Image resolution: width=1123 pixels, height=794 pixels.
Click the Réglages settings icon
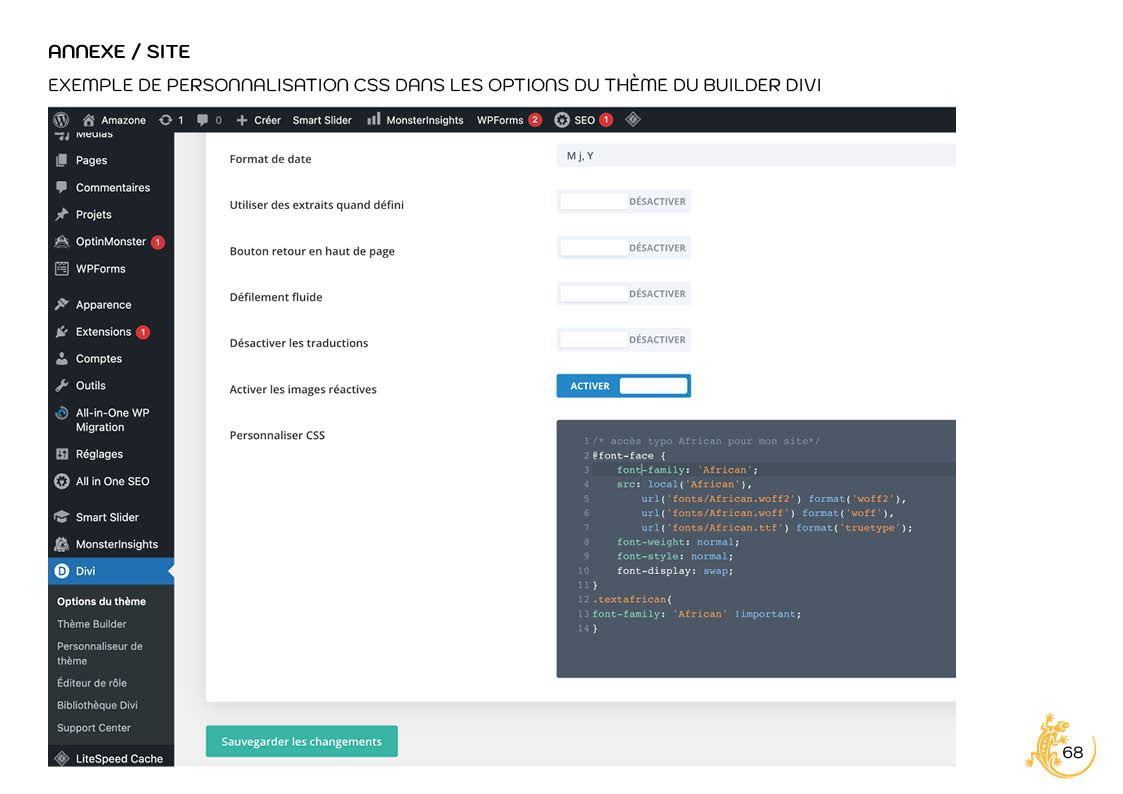click(x=62, y=454)
